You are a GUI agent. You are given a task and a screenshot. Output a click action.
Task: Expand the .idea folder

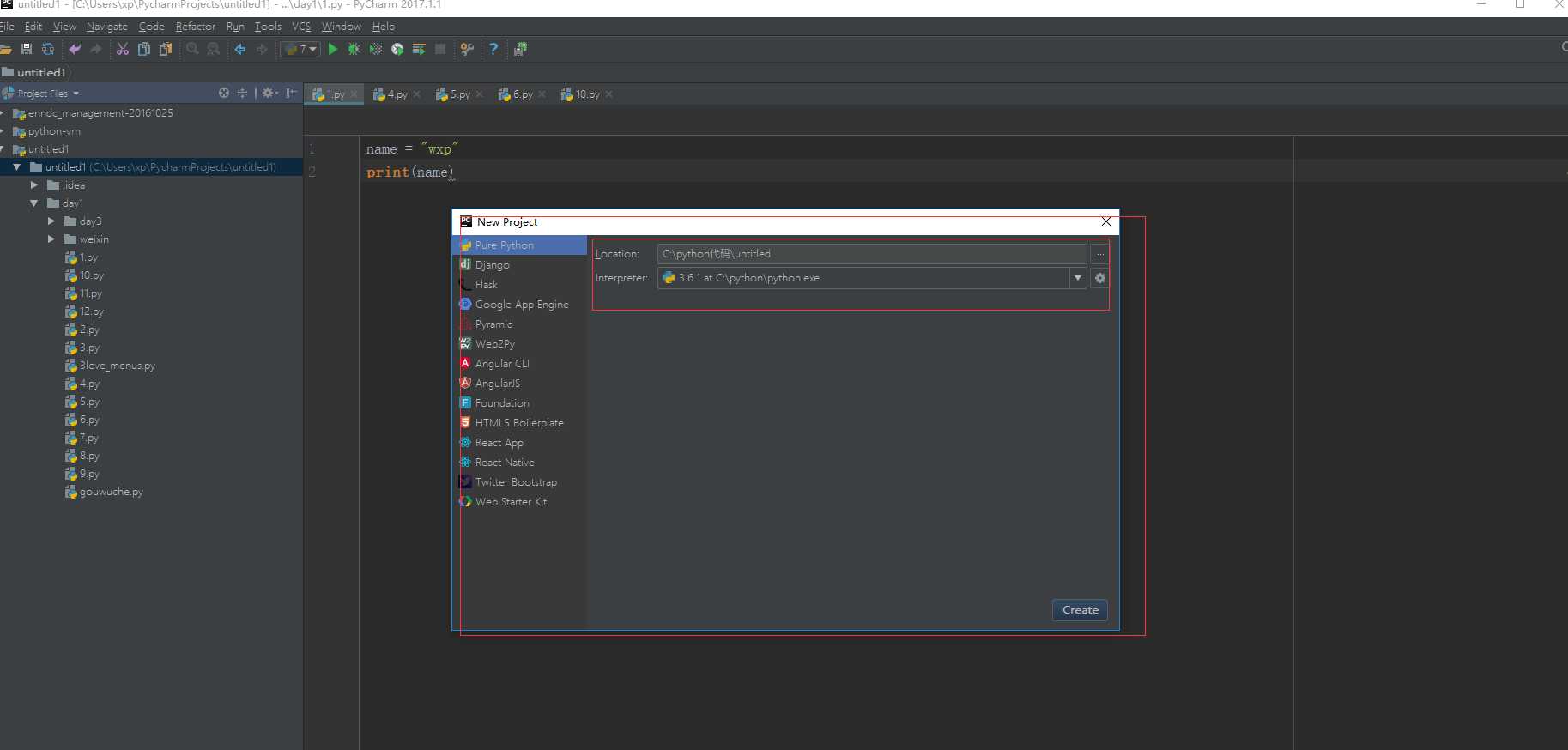(34, 185)
